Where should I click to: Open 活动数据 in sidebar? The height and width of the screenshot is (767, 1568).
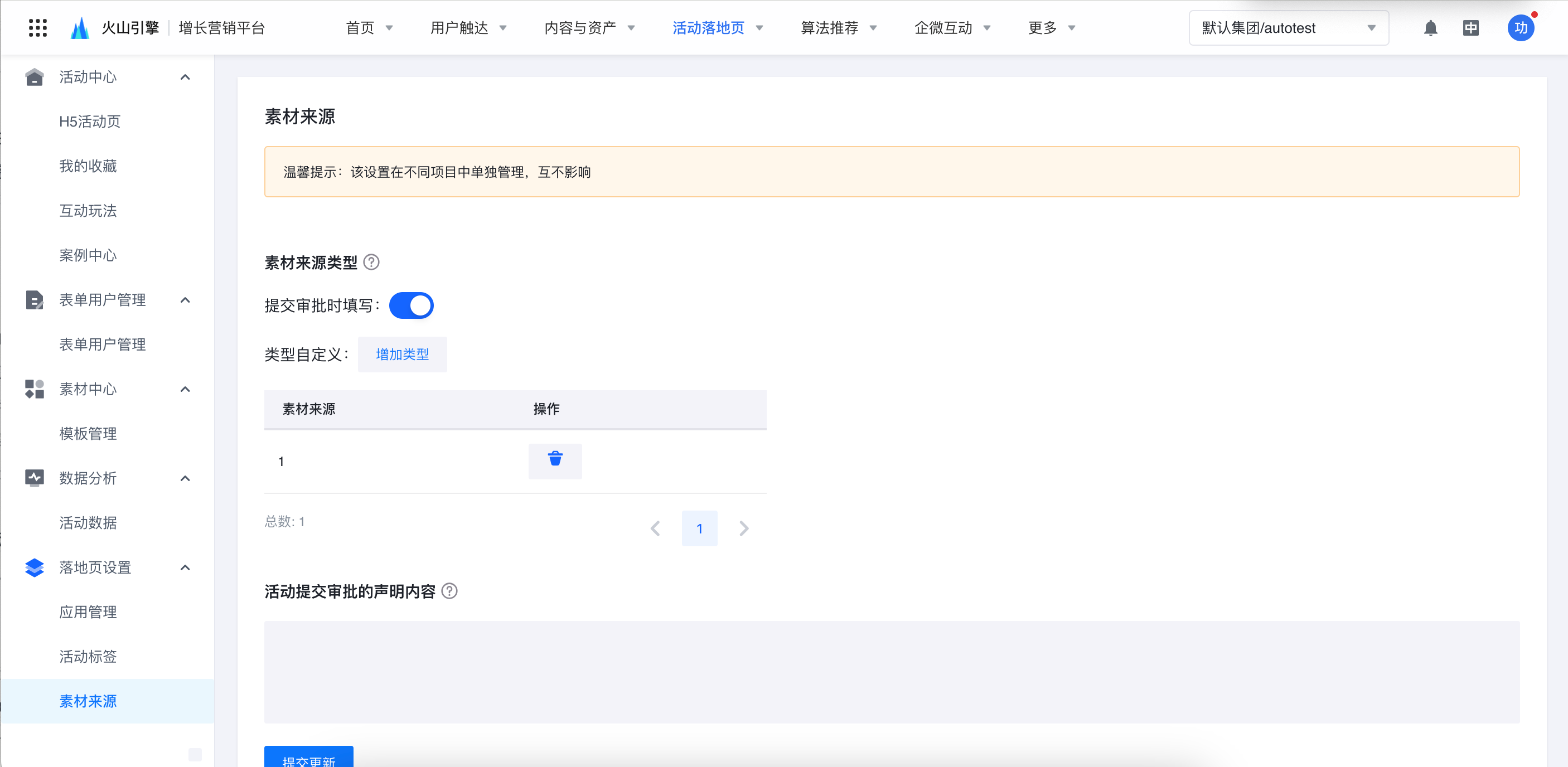click(88, 523)
